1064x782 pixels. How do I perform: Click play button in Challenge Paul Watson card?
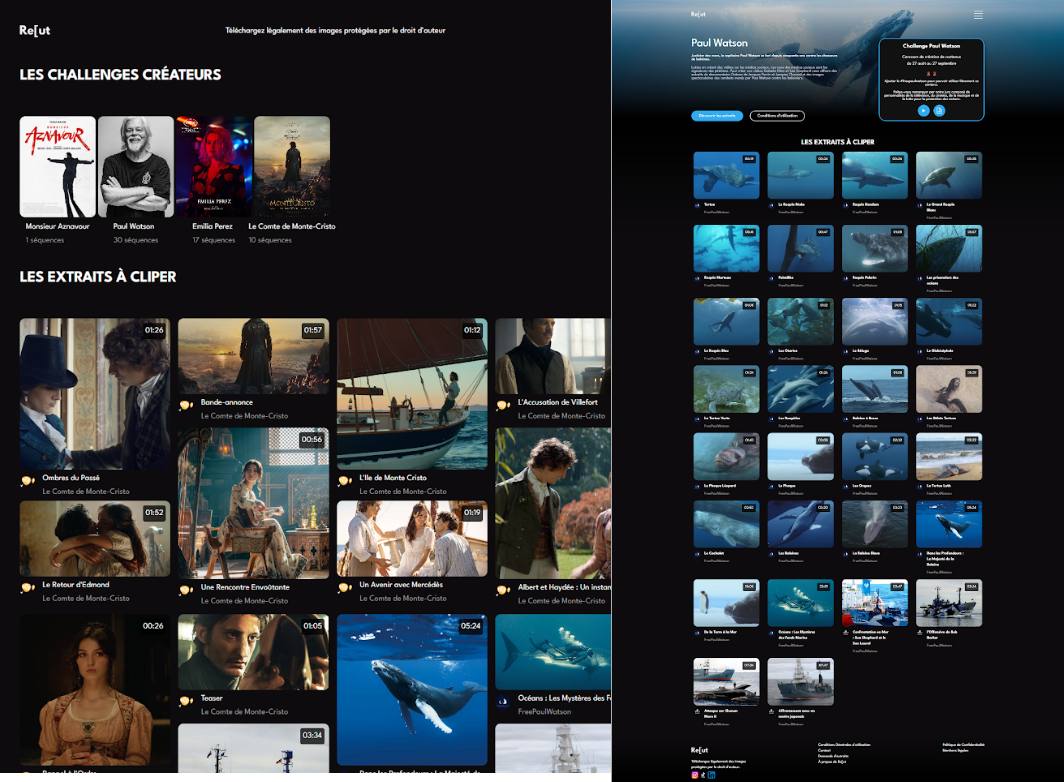click(x=924, y=111)
